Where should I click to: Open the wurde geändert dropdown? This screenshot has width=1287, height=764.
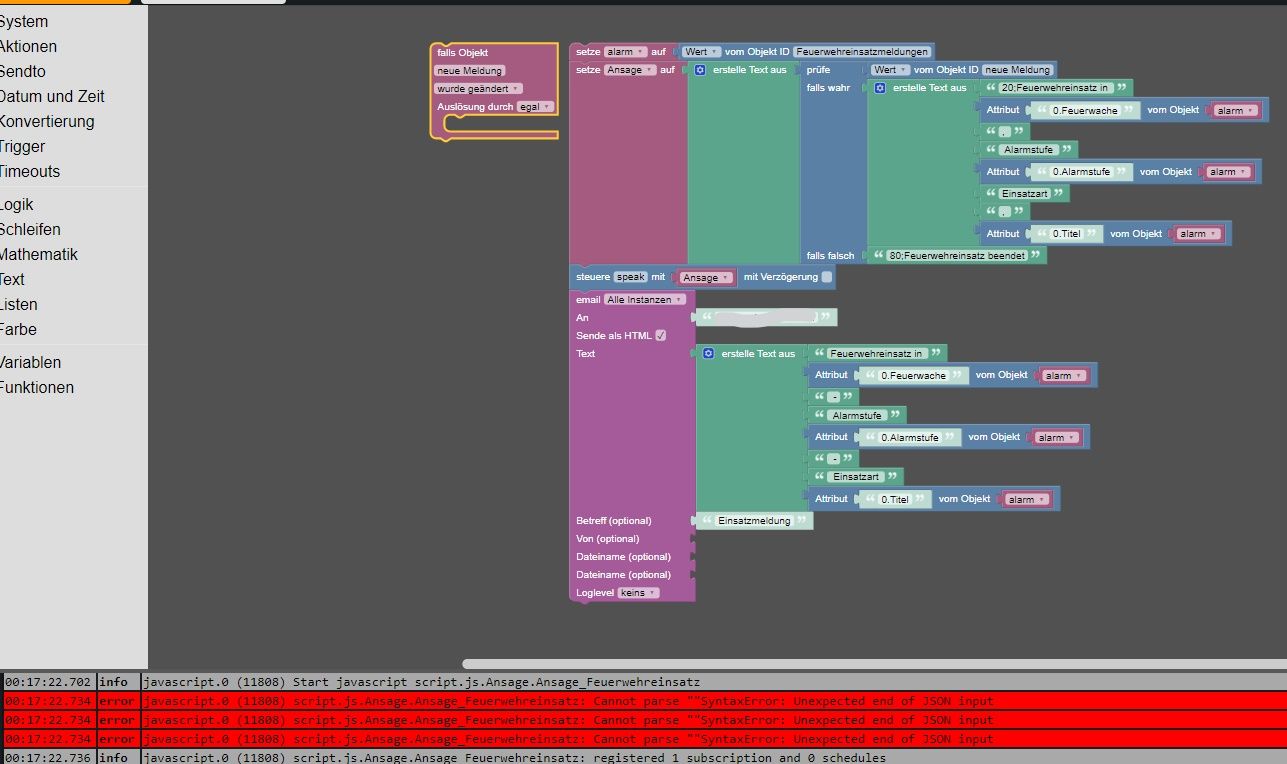point(478,89)
